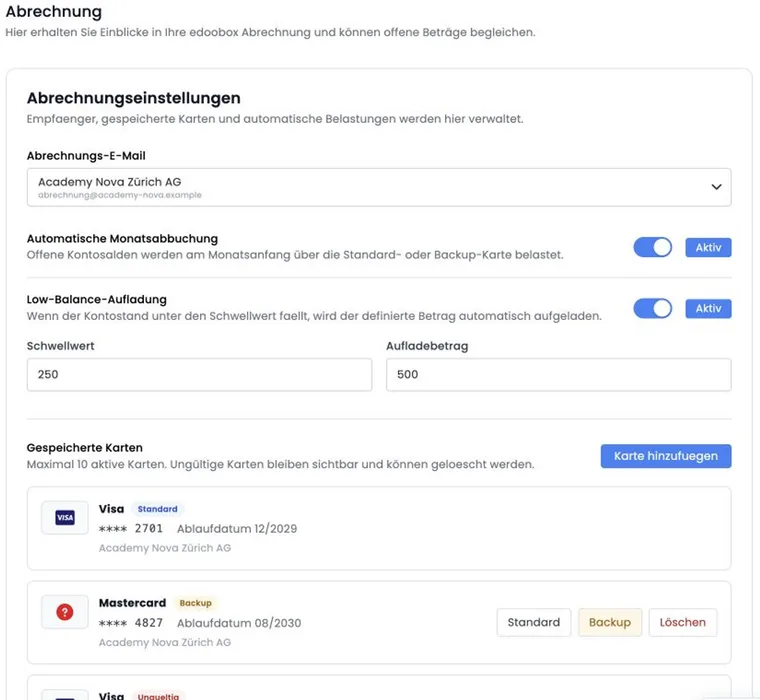Open the Abrechnungs-E-Mail dropdown
This screenshot has height=700, width=760.
click(379, 187)
